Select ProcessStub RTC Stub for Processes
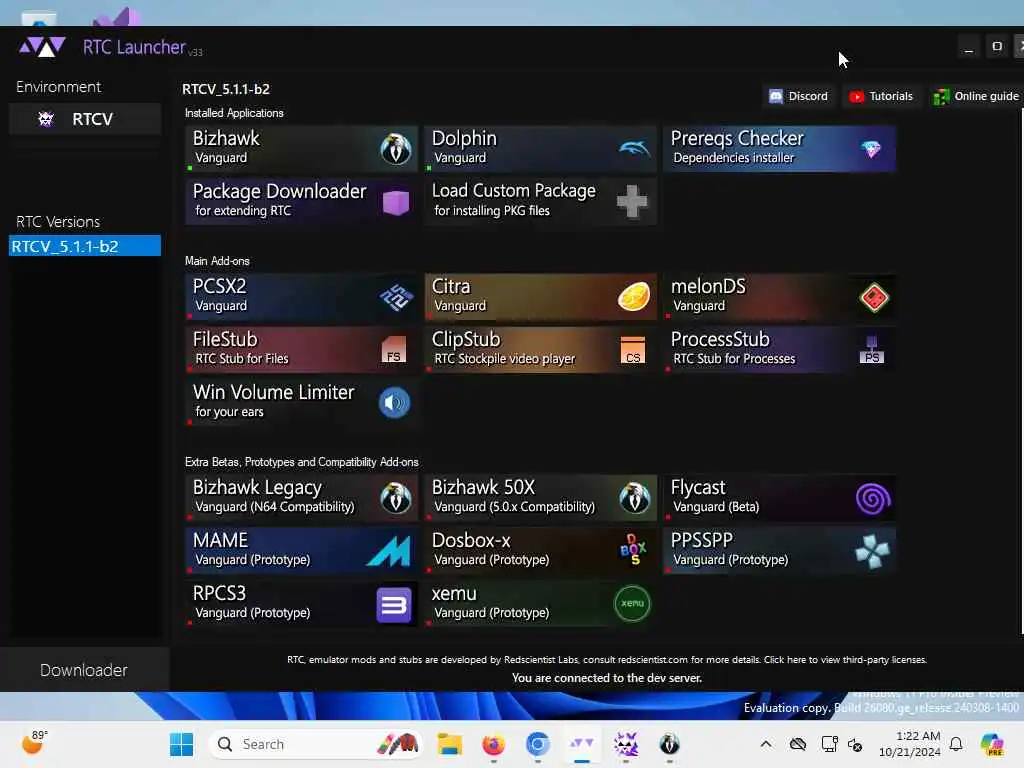The height and width of the screenshot is (768, 1024). (779, 350)
